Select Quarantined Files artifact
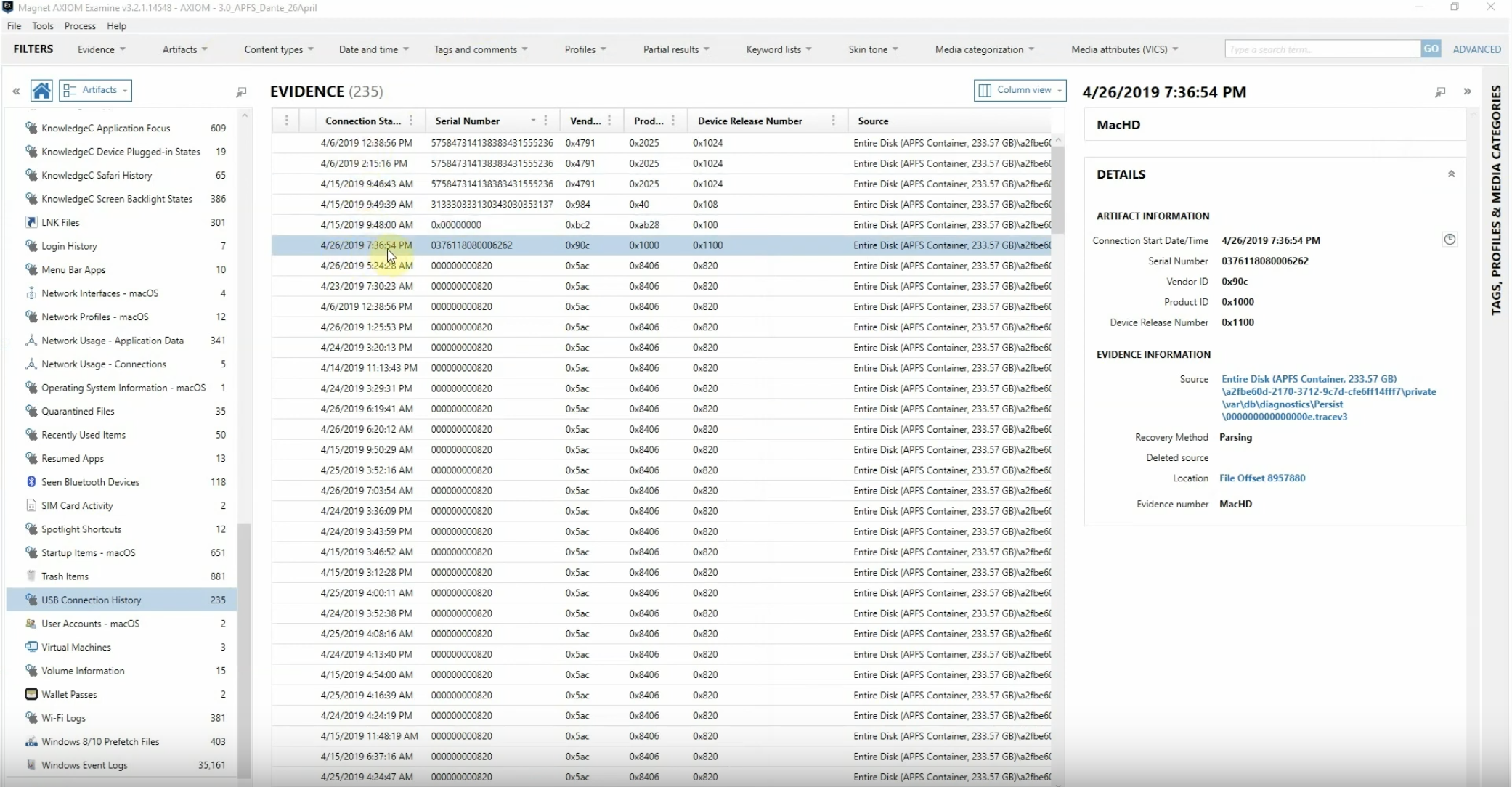This screenshot has width=1512, height=787. [x=121, y=411]
